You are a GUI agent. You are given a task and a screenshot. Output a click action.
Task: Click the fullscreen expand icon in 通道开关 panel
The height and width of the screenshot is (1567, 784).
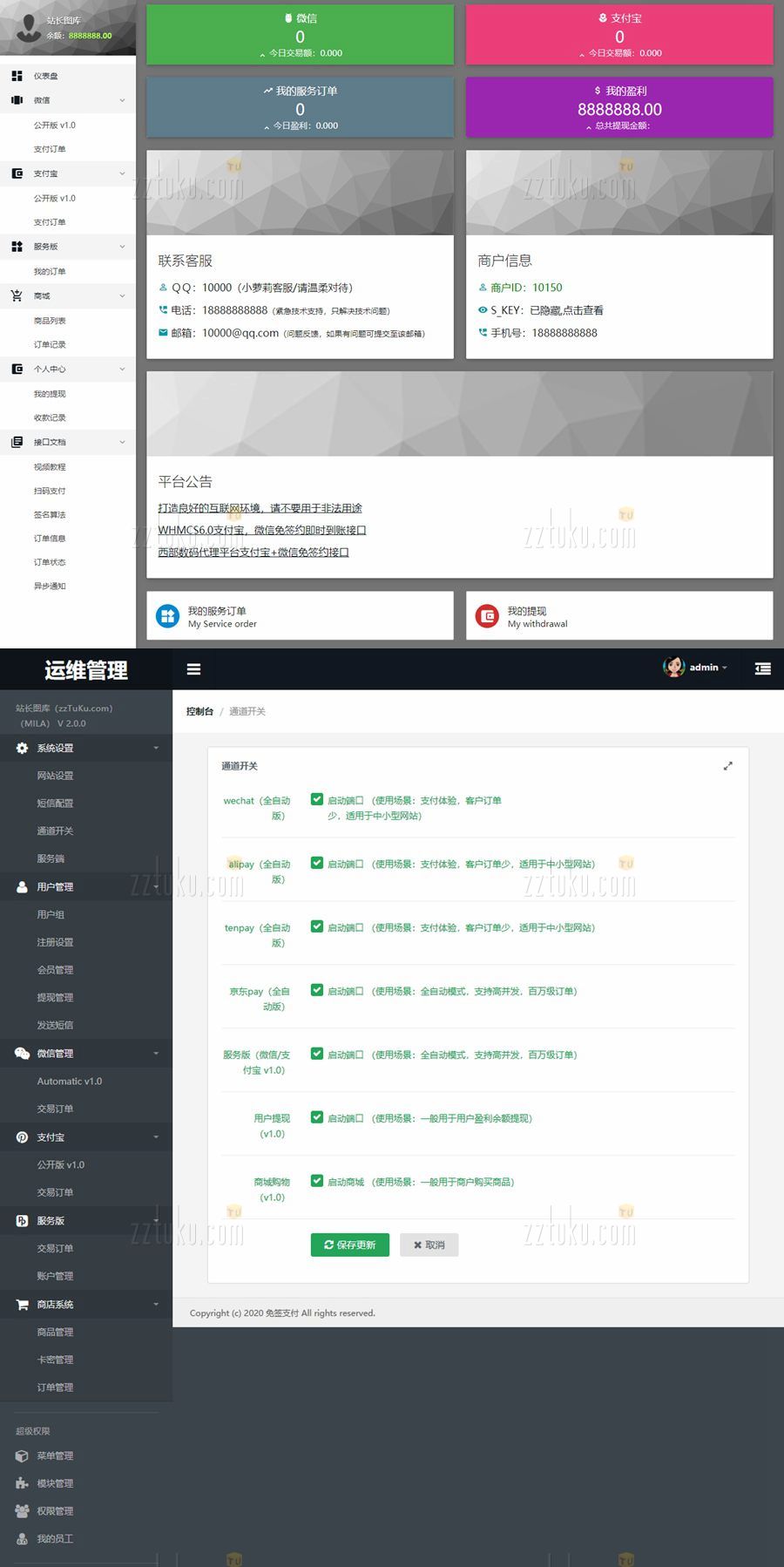[x=727, y=766]
